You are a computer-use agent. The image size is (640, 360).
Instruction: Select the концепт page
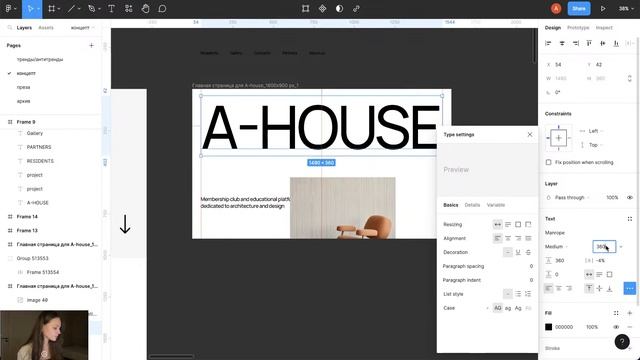(26, 73)
